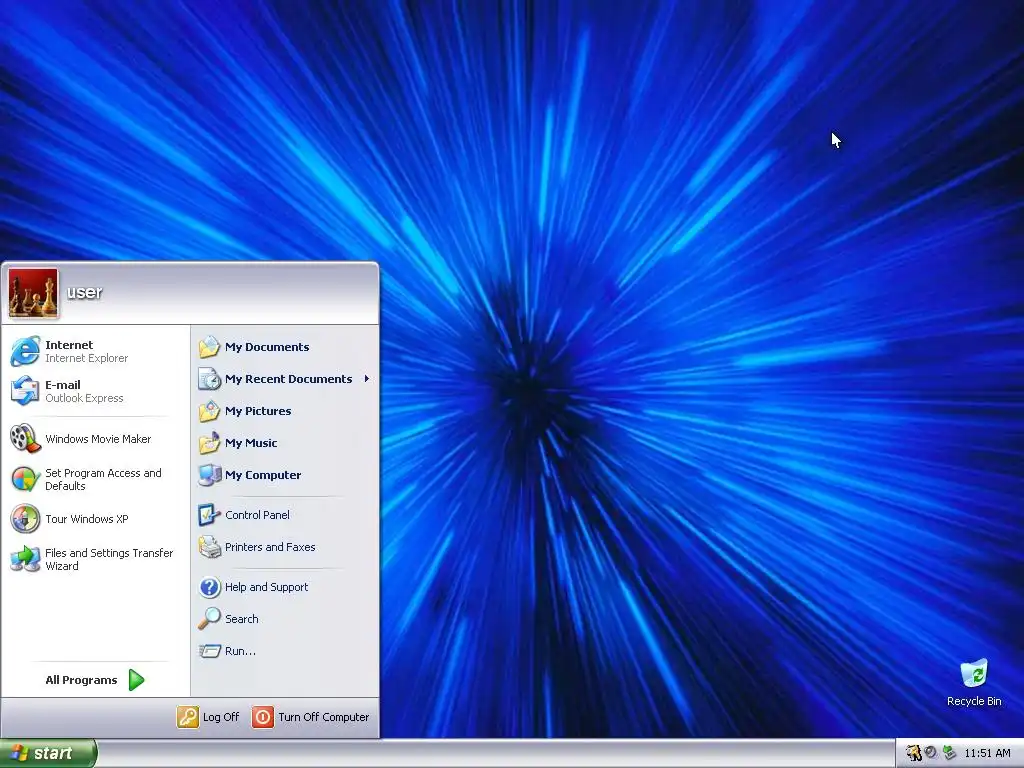Click the 'Search' text entry

point(242,618)
